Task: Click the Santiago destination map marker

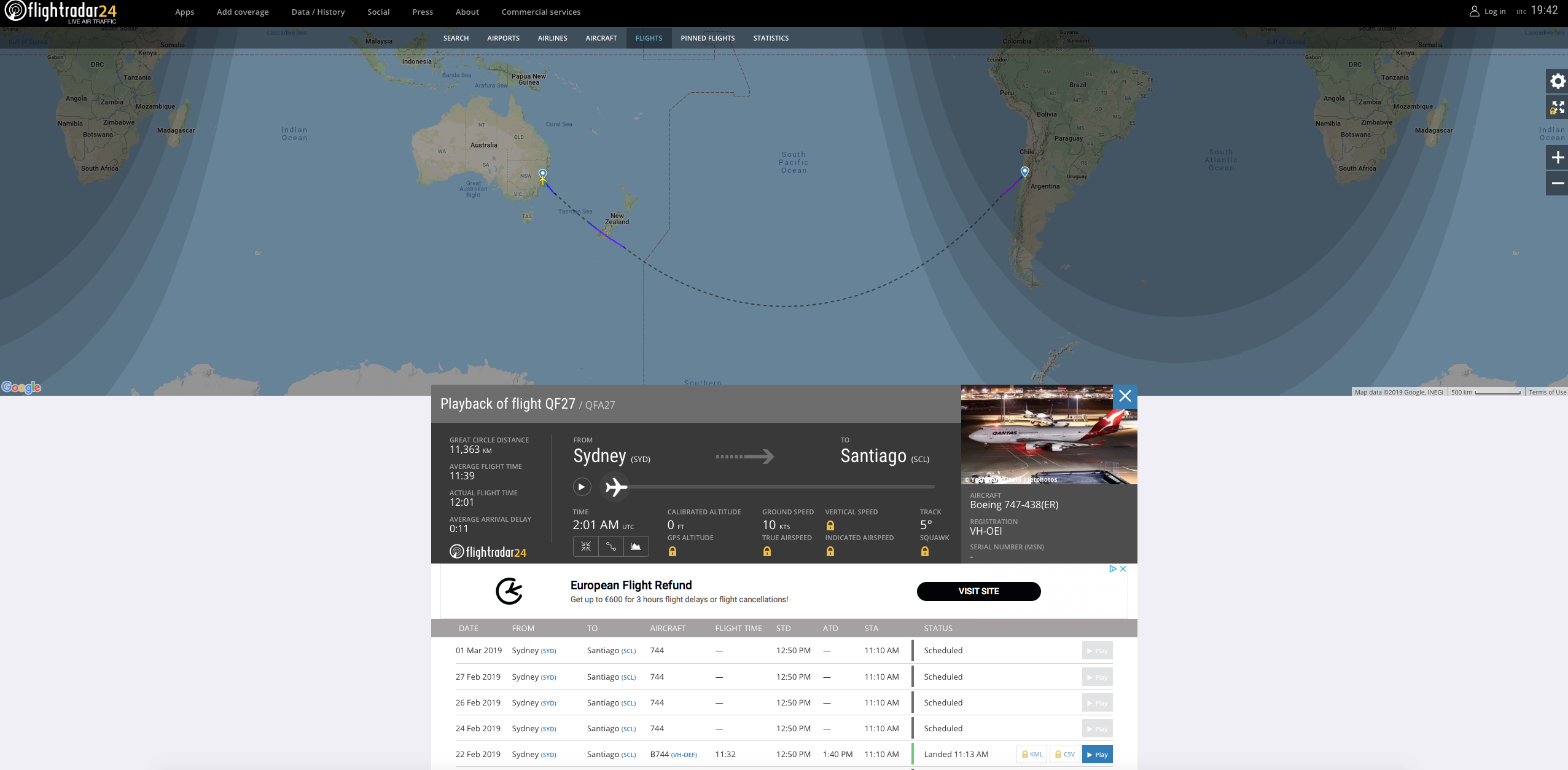Action: pos(1024,171)
